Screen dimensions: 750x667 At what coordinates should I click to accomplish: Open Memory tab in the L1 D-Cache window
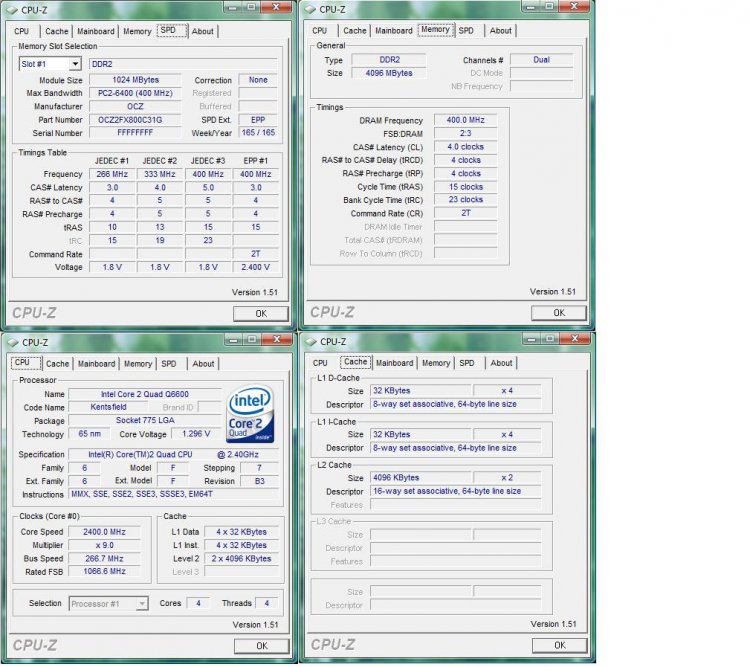coord(436,363)
